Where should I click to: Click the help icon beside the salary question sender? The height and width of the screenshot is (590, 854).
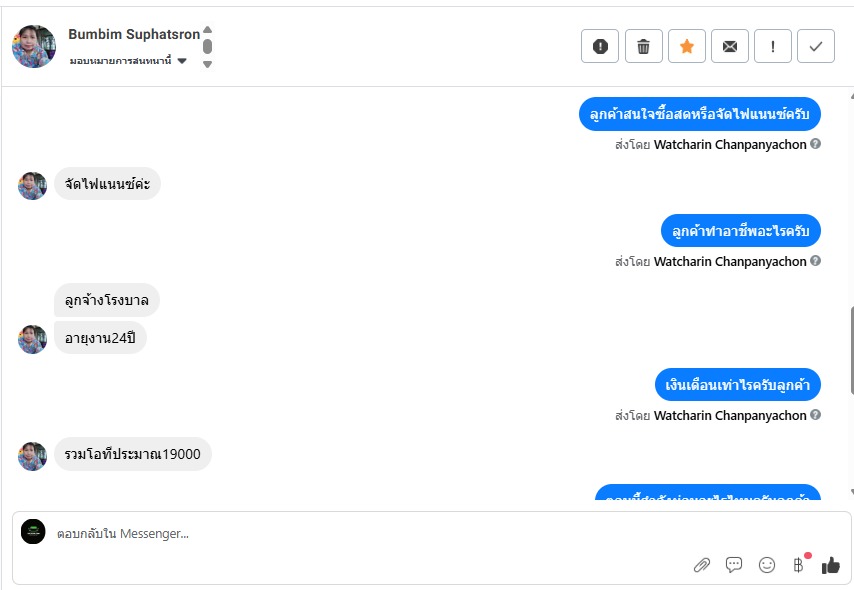(x=815, y=415)
